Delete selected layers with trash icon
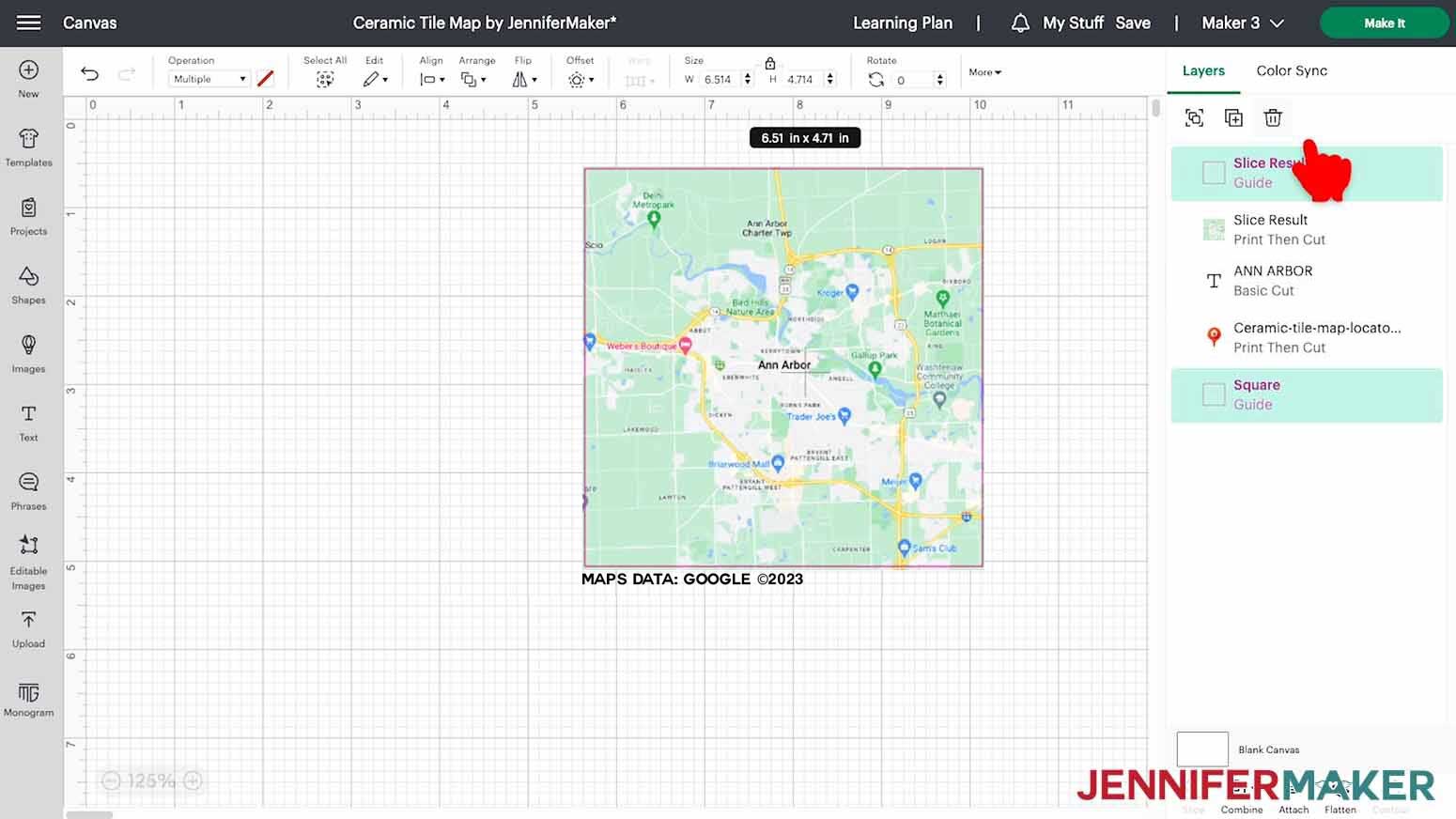The width and height of the screenshot is (1456, 819). [1273, 117]
